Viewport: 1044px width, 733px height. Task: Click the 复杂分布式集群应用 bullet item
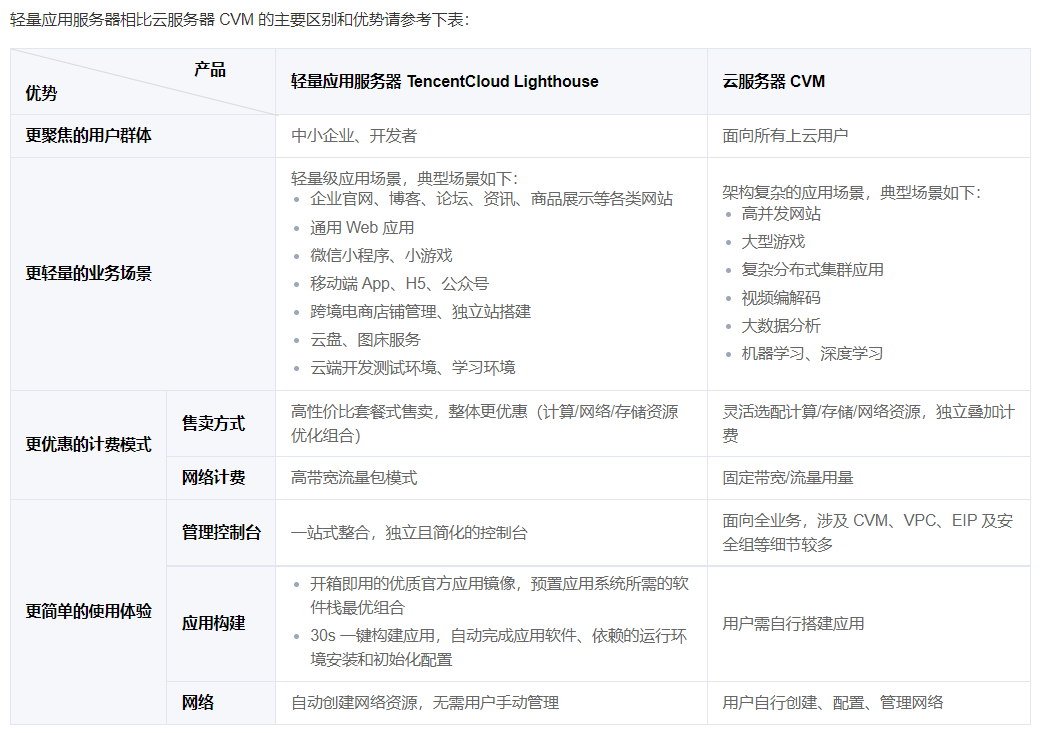coord(813,270)
